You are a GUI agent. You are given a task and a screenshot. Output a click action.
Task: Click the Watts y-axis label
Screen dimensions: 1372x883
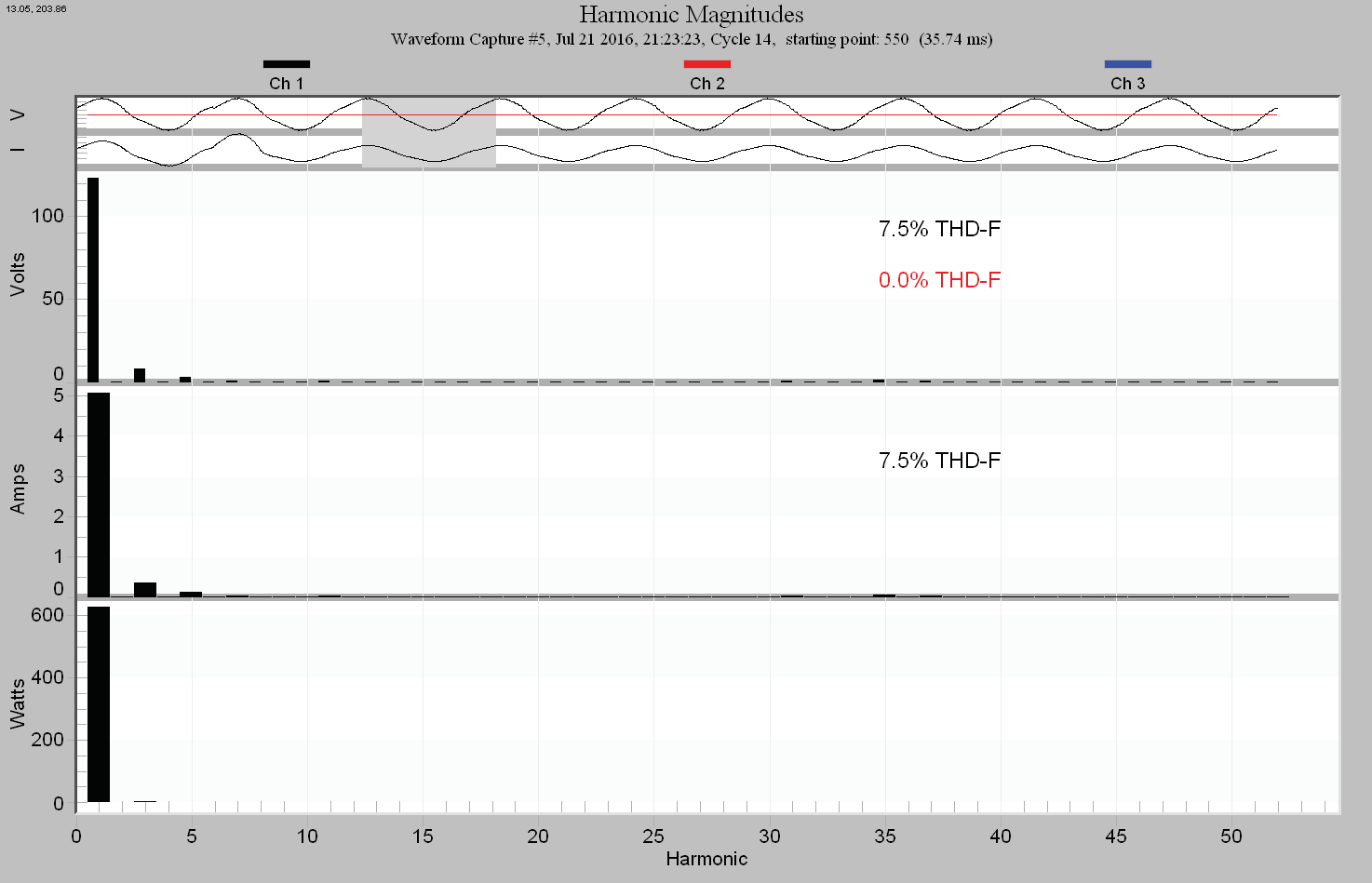[18, 703]
